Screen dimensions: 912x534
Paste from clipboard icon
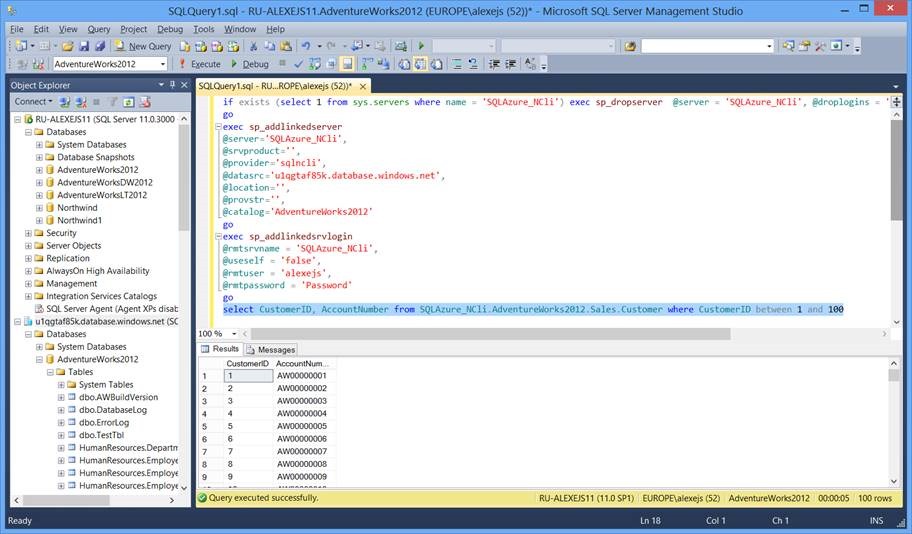[x=285, y=46]
